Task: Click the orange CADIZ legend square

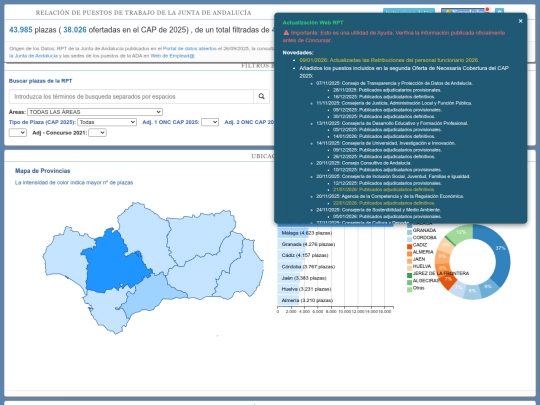Action: tap(409, 246)
